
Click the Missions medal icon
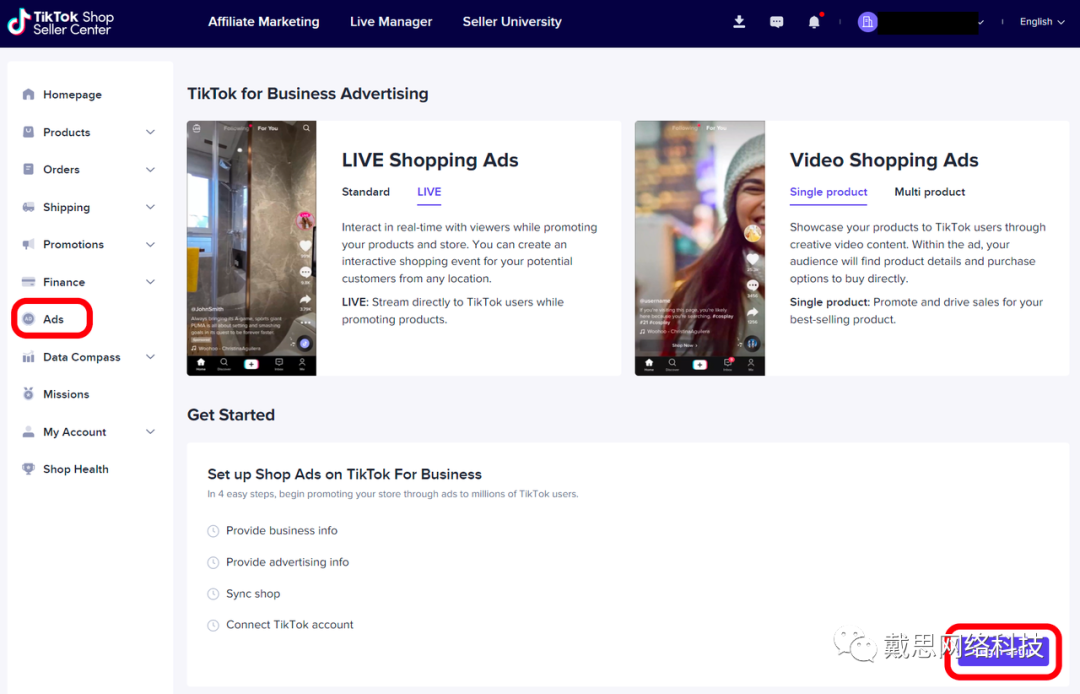(28, 394)
